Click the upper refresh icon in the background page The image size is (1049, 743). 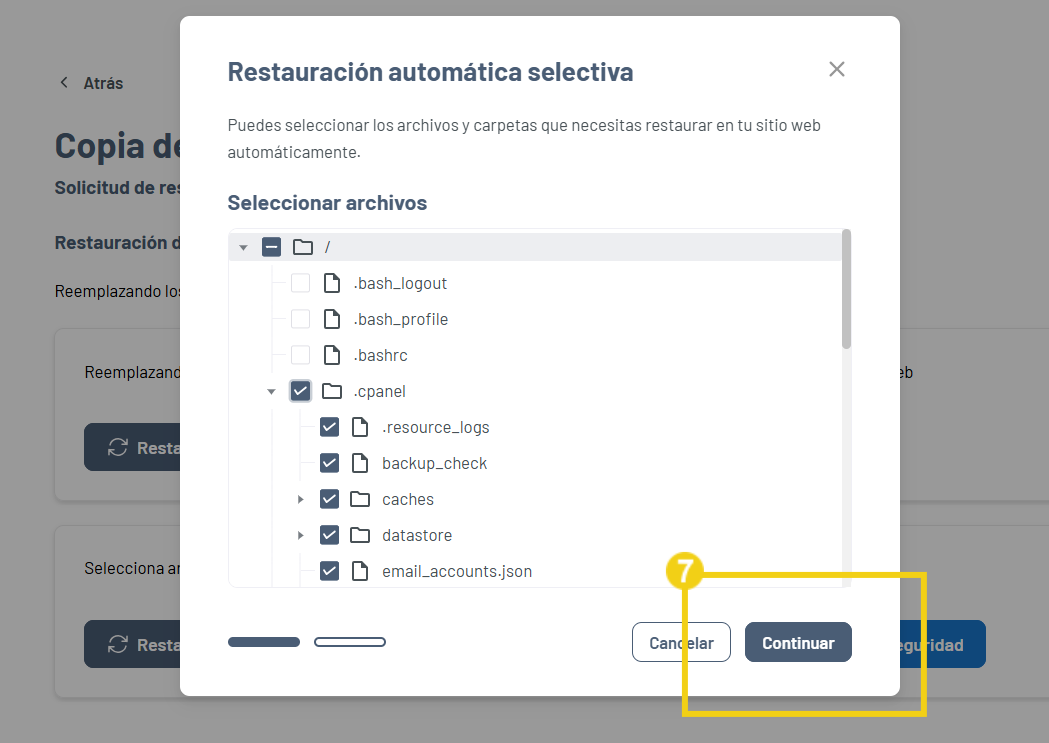coord(118,447)
